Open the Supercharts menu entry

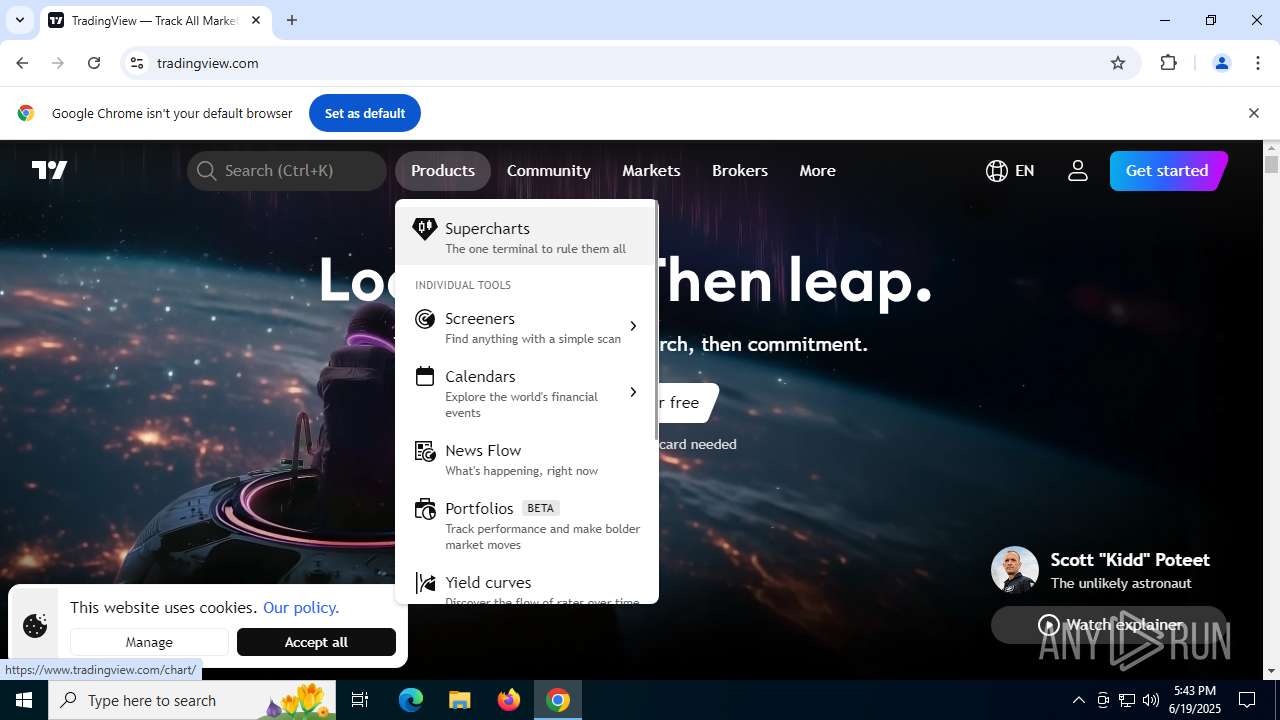(x=527, y=237)
